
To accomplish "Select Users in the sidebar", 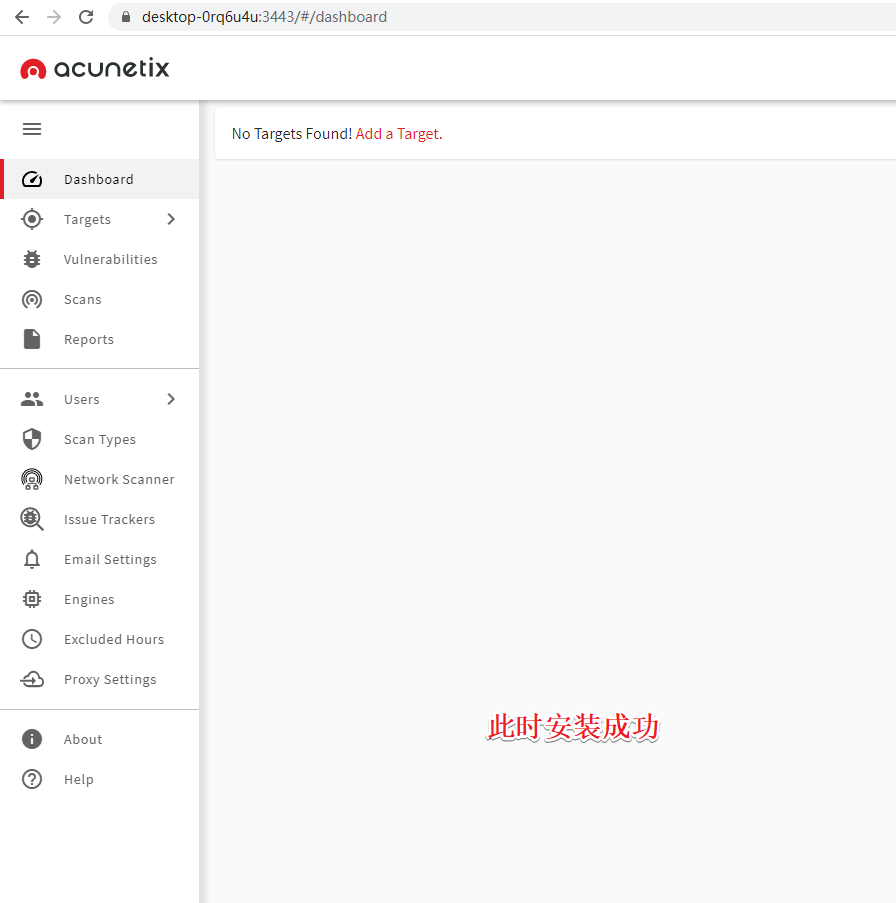I will pos(100,399).
